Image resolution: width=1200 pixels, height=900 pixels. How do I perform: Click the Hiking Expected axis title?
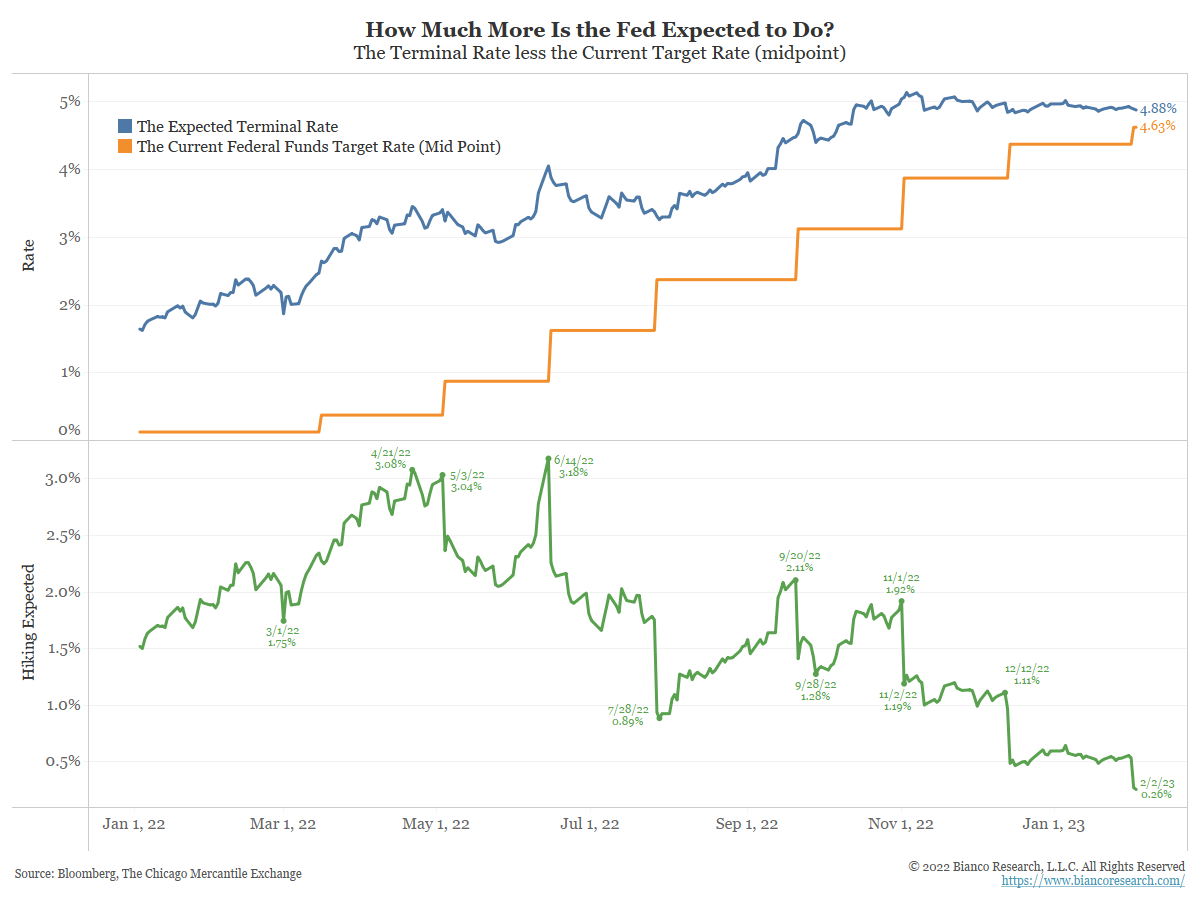pyautogui.click(x=28, y=622)
